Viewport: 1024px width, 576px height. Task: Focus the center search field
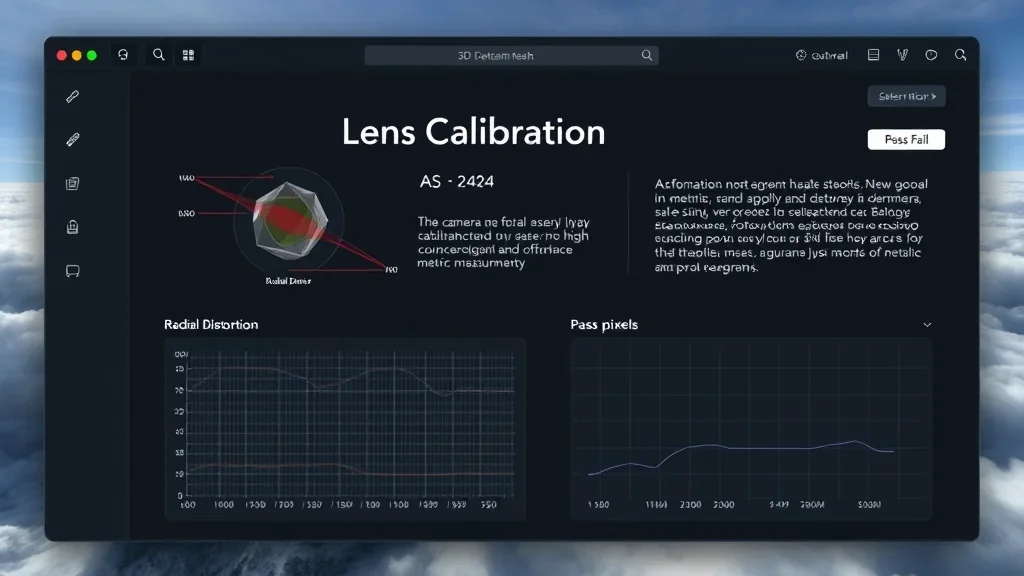click(511, 56)
